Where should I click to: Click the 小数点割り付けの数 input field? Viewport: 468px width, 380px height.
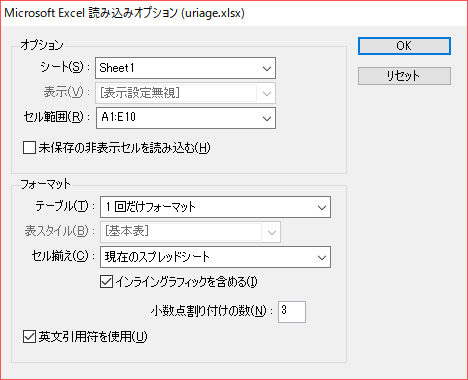292,312
